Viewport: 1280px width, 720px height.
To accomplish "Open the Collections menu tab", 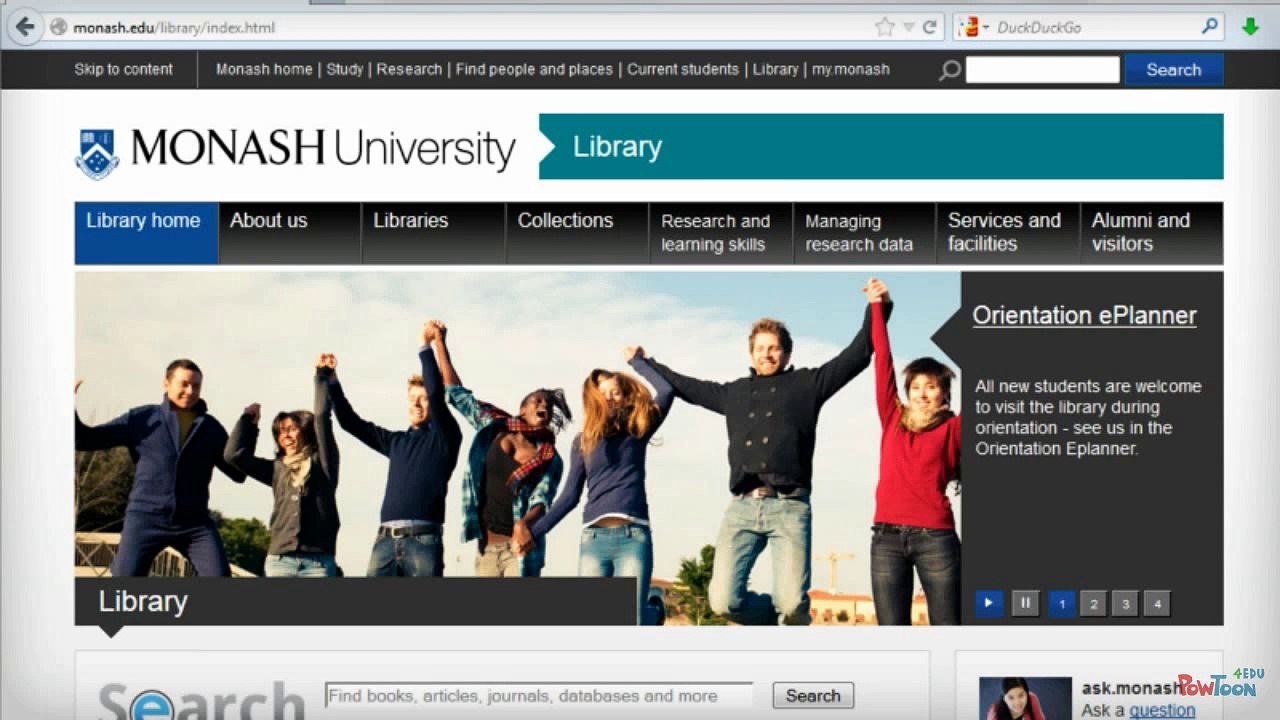I will pyautogui.click(x=577, y=233).
